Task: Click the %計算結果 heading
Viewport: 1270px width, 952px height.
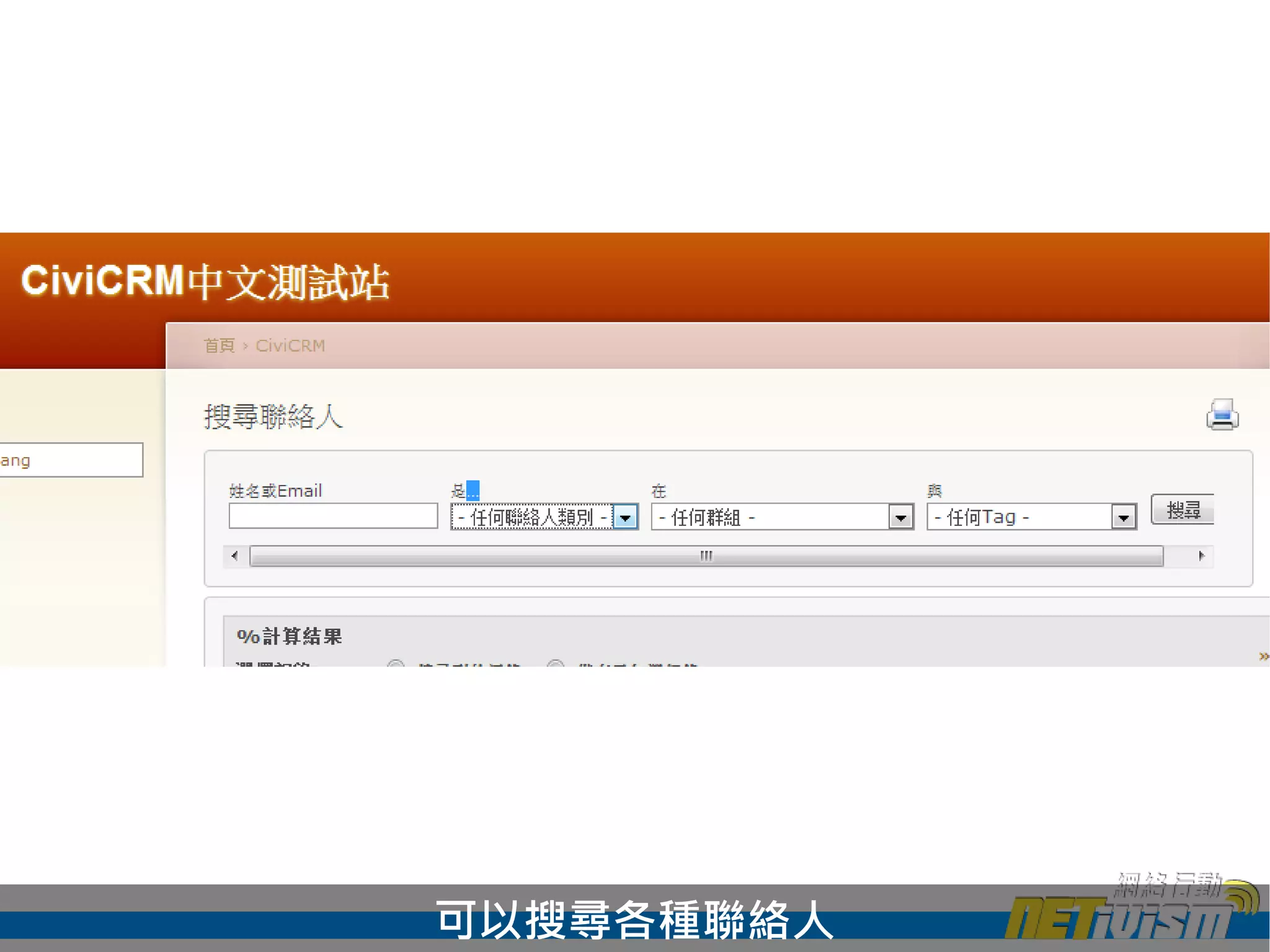Action: click(290, 636)
